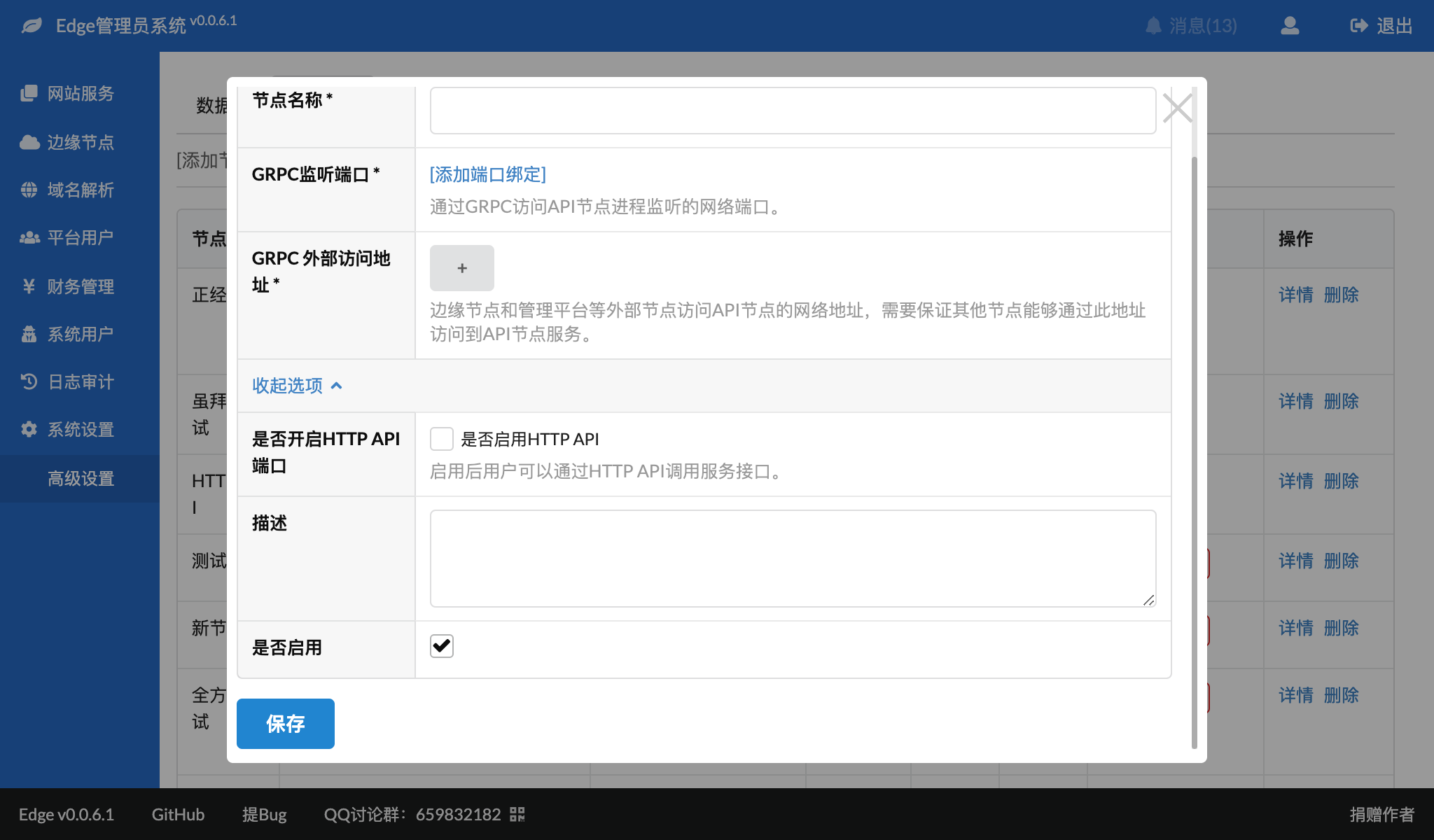Click the Edge管理员系统 title
The width and height of the screenshot is (1434, 840).
click(x=120, y=26)
